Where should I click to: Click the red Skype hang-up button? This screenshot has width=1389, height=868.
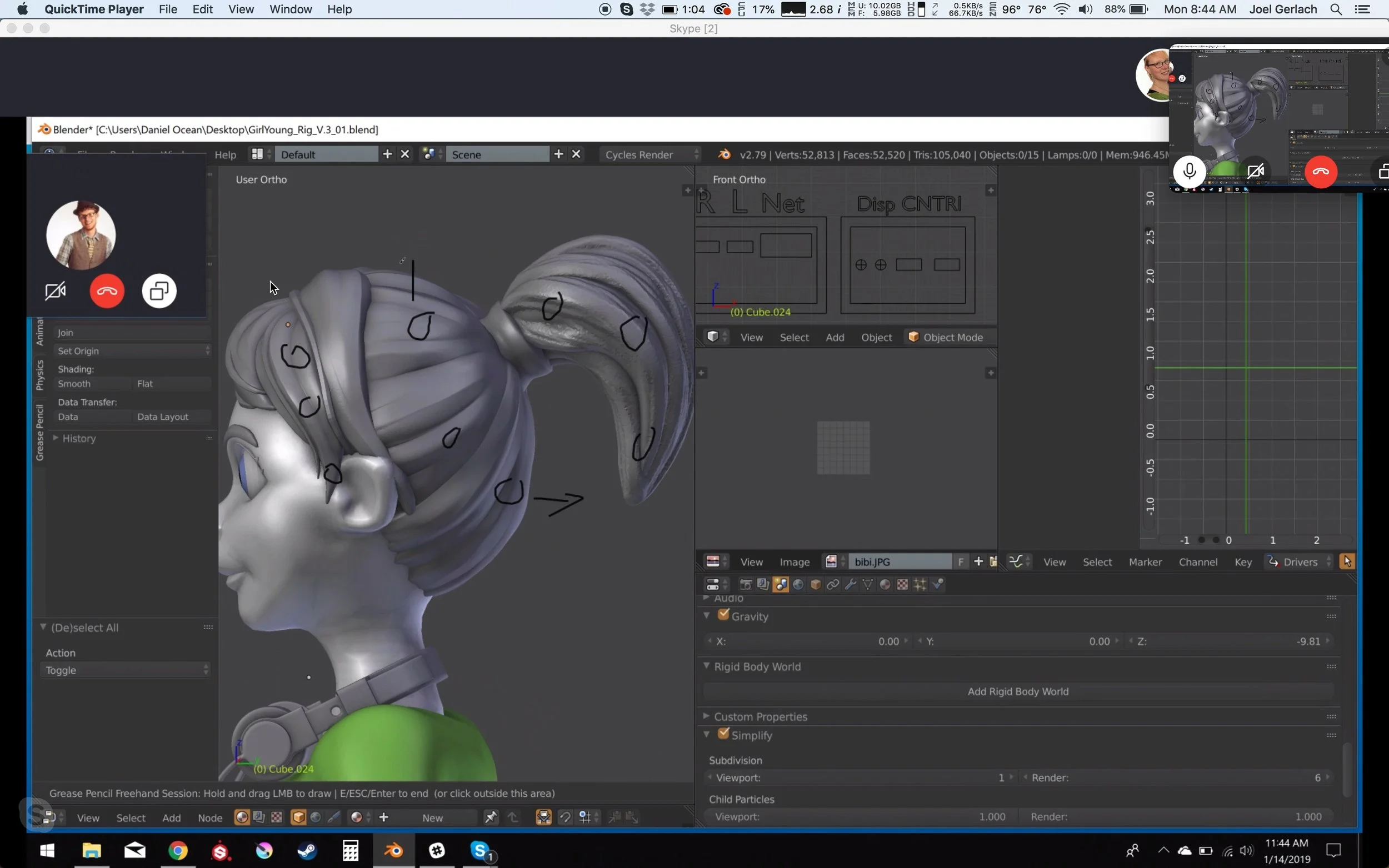(107, 291)
